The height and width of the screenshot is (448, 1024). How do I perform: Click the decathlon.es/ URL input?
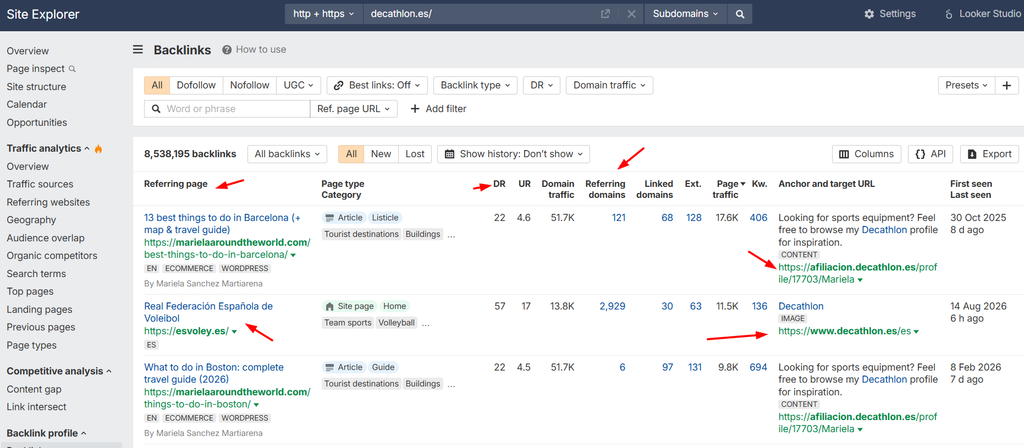point(480,14)
